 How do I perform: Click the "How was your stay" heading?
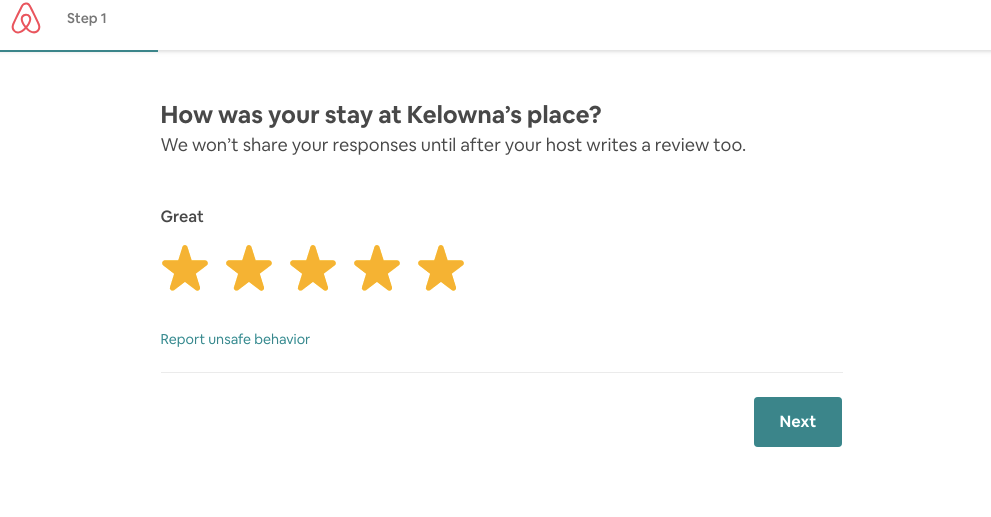click(381, 115)
